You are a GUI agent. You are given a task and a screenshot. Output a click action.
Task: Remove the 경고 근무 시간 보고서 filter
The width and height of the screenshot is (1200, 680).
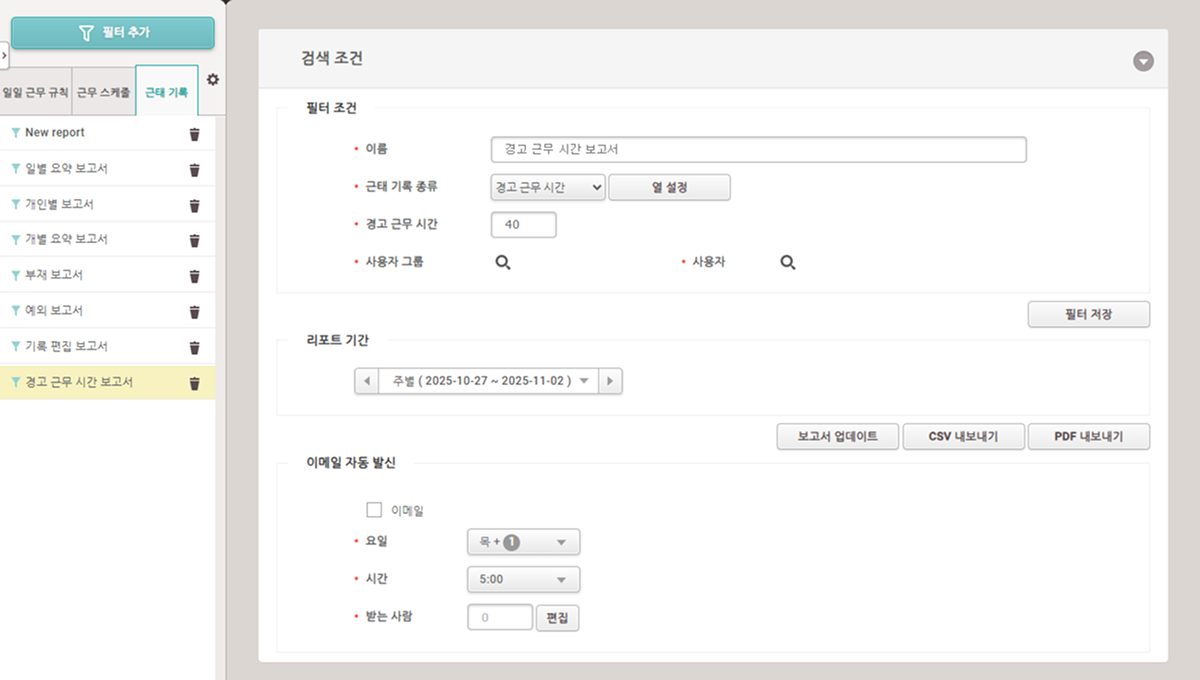pos(194,383)
